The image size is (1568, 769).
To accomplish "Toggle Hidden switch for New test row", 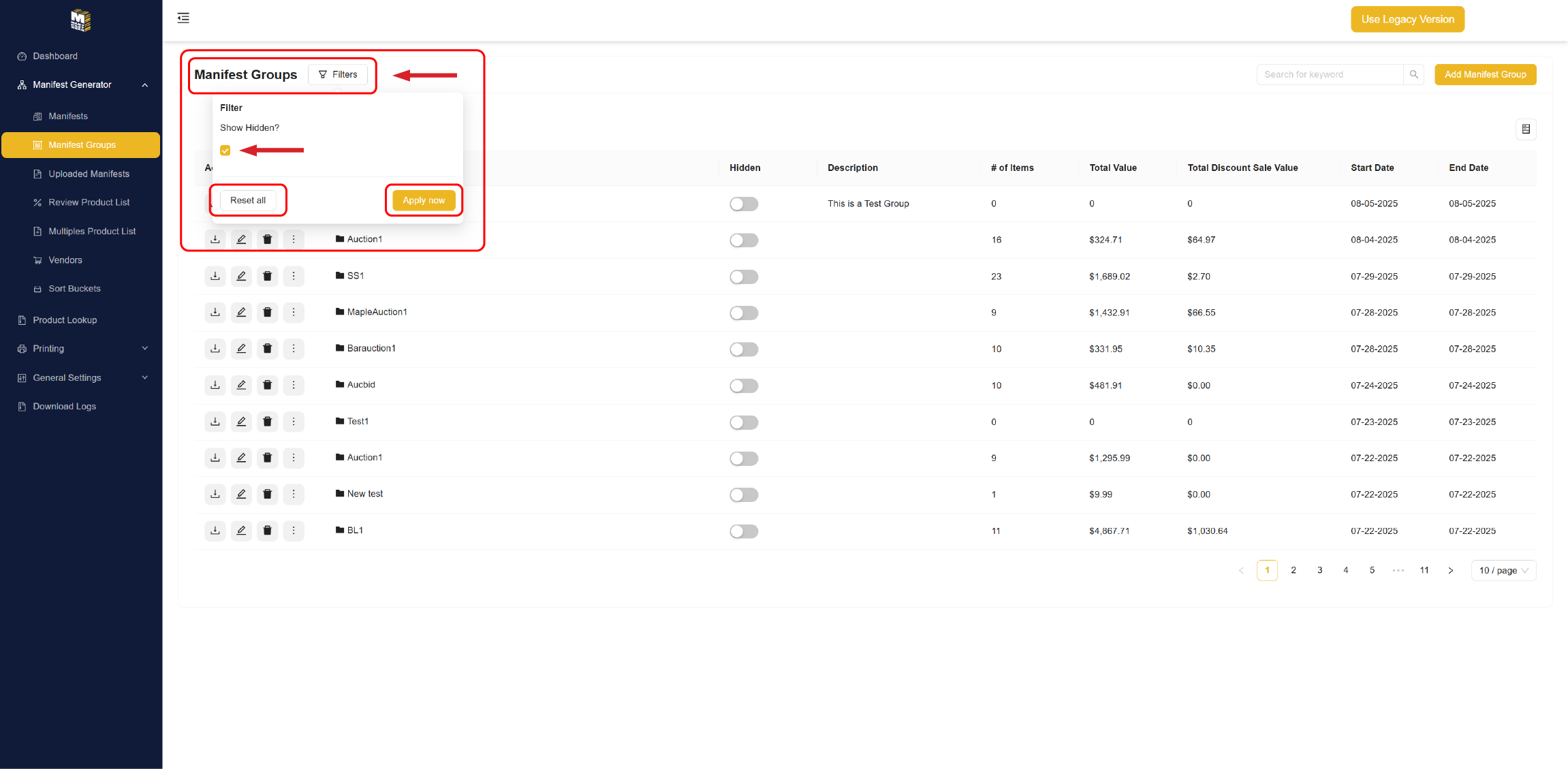I will point(744,495).
